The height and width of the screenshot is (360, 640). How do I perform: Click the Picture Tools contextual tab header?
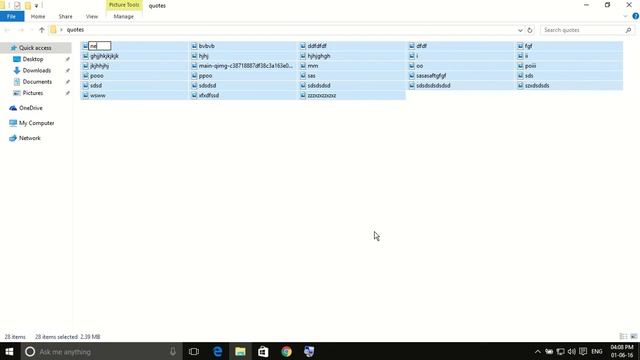click(x=124, y=5)
